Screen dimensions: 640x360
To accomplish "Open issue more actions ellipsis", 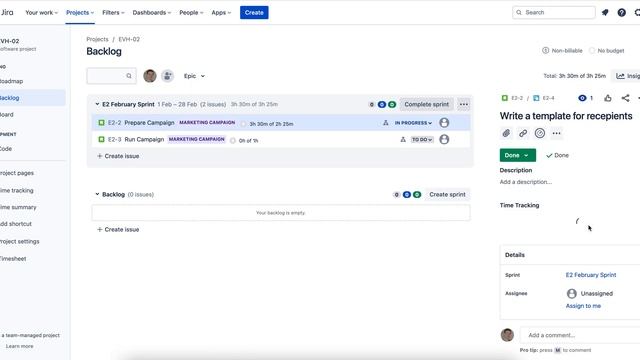I will (x=556, y=133).
